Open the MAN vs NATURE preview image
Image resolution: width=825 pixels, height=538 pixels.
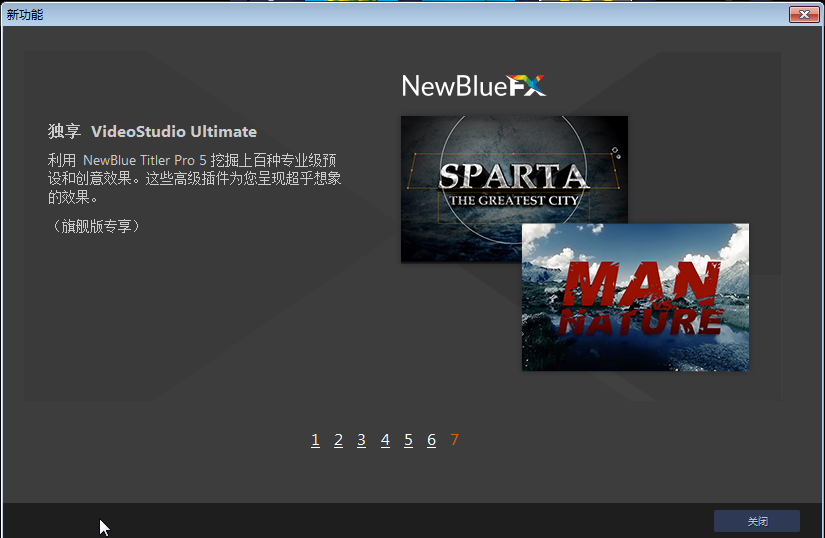635,297
